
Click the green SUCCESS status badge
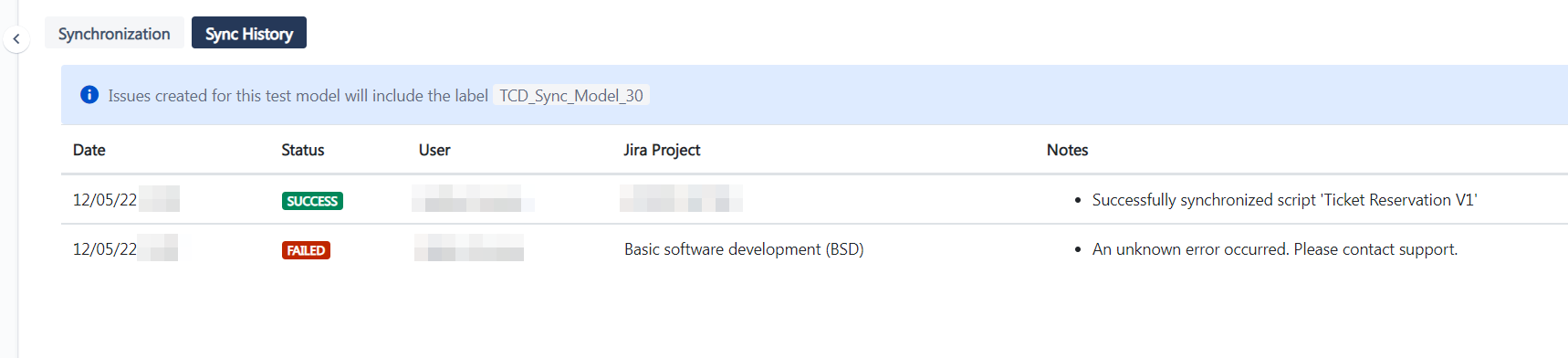tap(312, 201)
